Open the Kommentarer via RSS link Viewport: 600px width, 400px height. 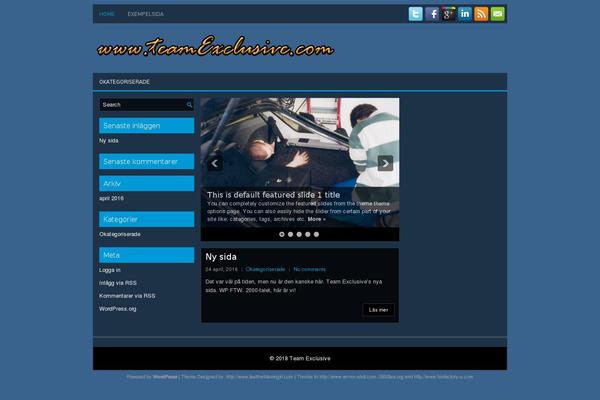tap(127, 296)
